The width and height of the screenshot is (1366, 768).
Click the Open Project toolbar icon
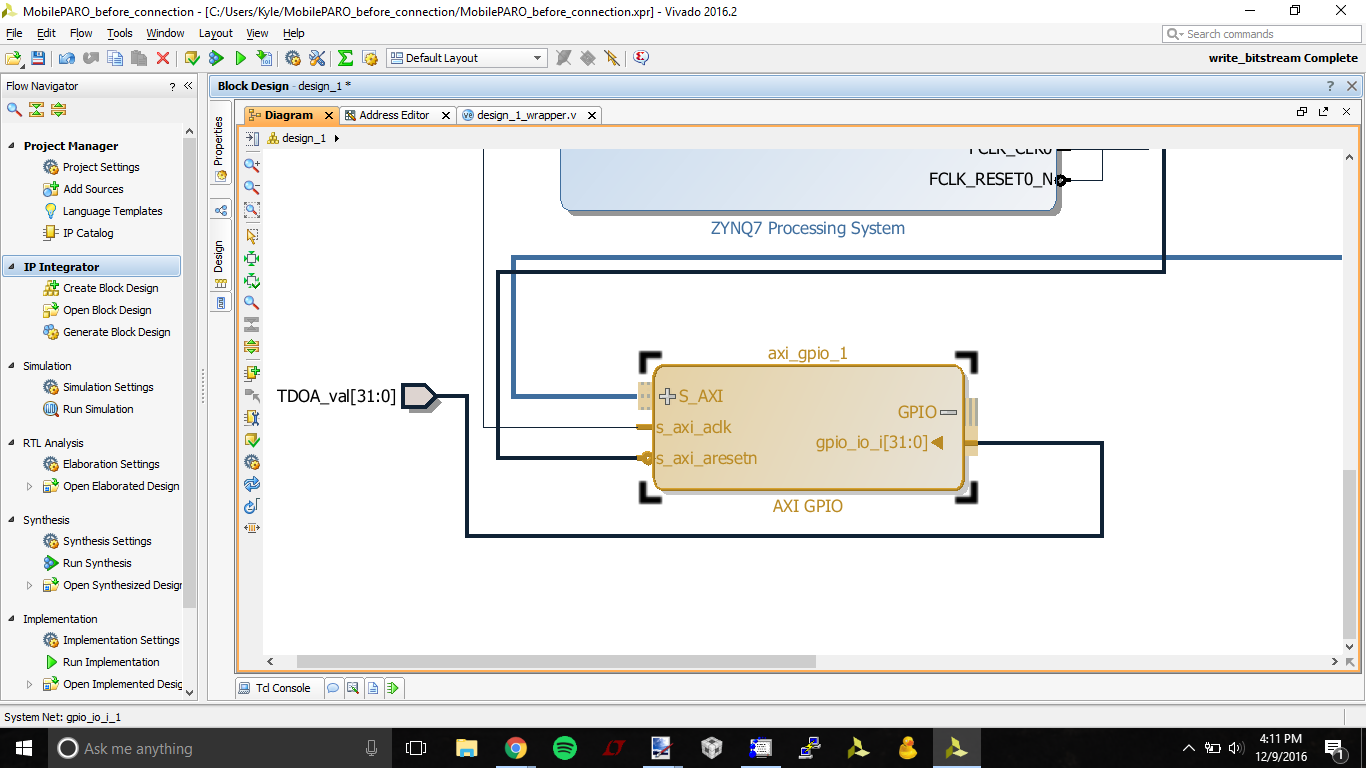point(14,58)
